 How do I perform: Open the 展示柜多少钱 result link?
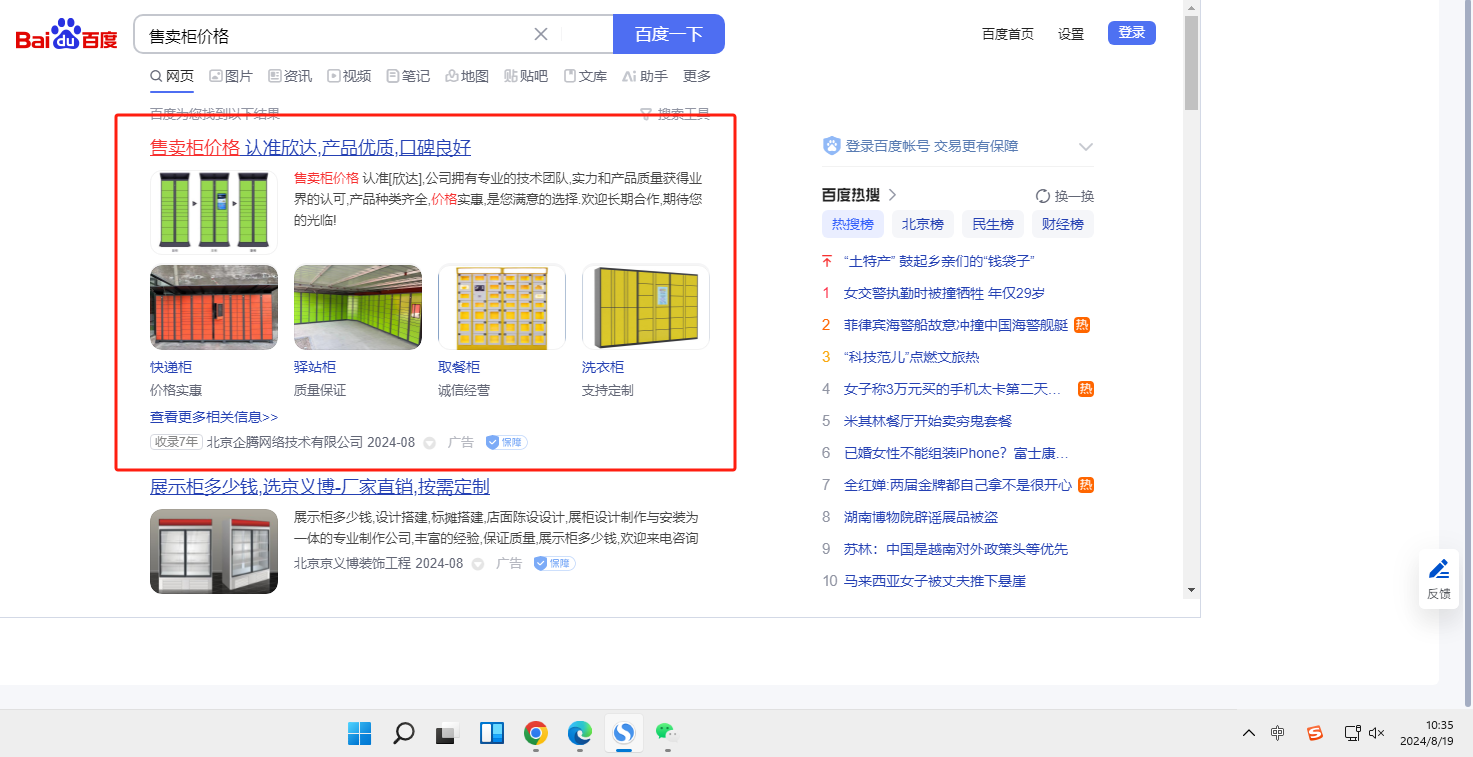click(319, 487)
